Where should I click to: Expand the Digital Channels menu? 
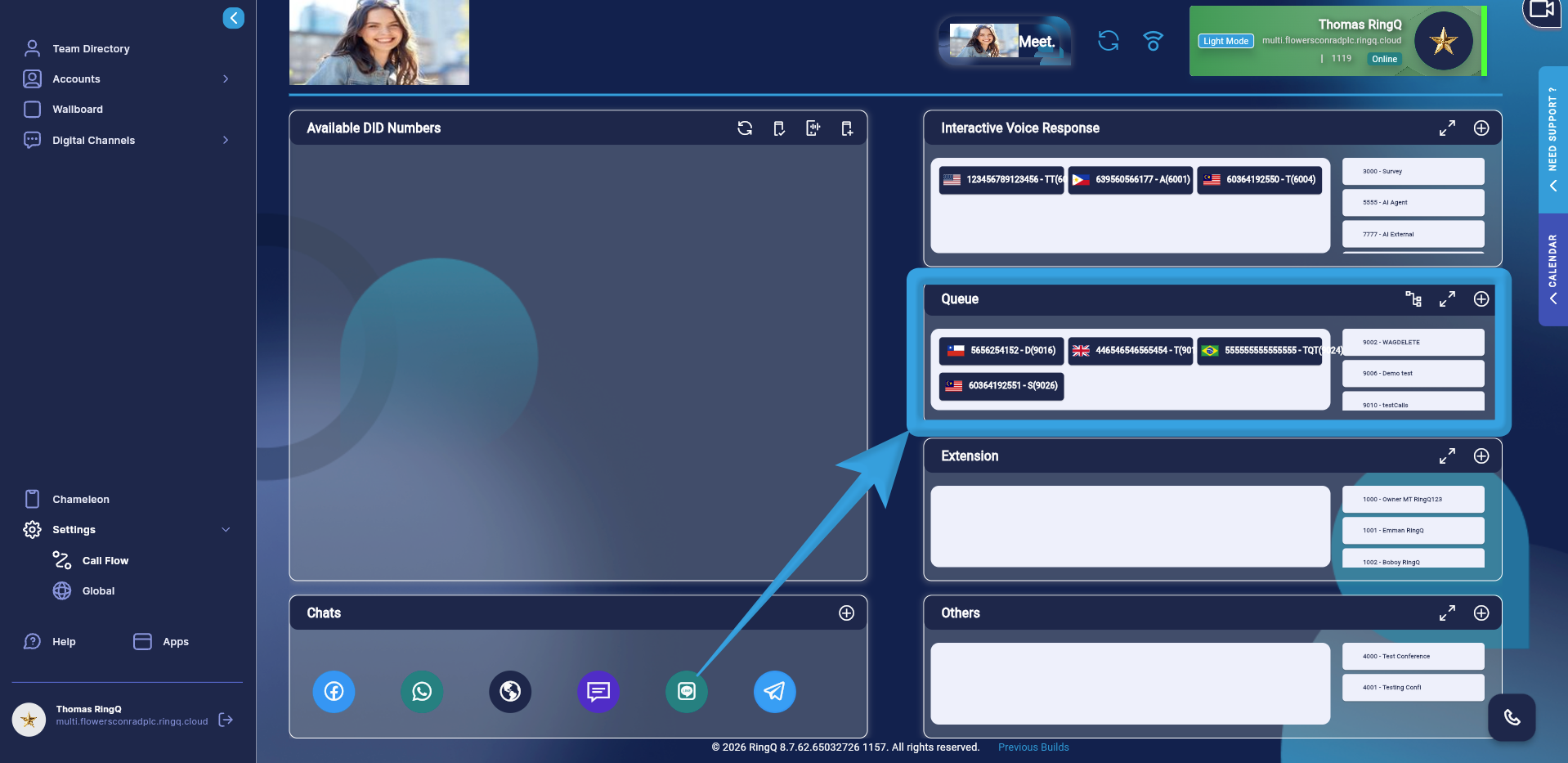point(226,140)
